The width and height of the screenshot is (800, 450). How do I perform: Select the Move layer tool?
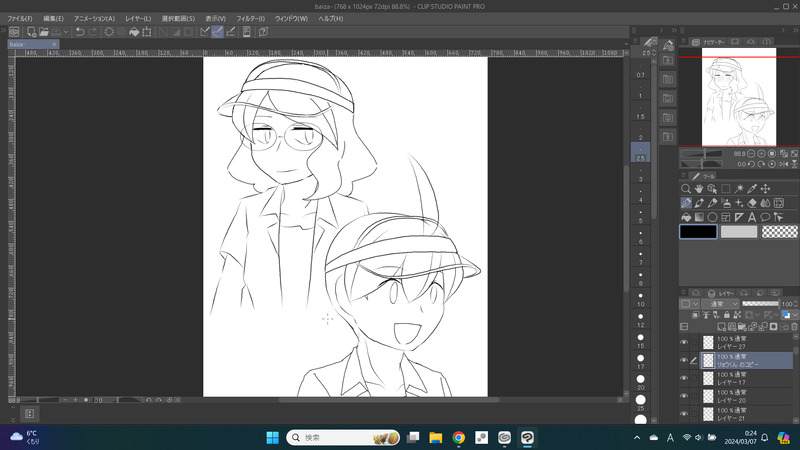(765, 189)
